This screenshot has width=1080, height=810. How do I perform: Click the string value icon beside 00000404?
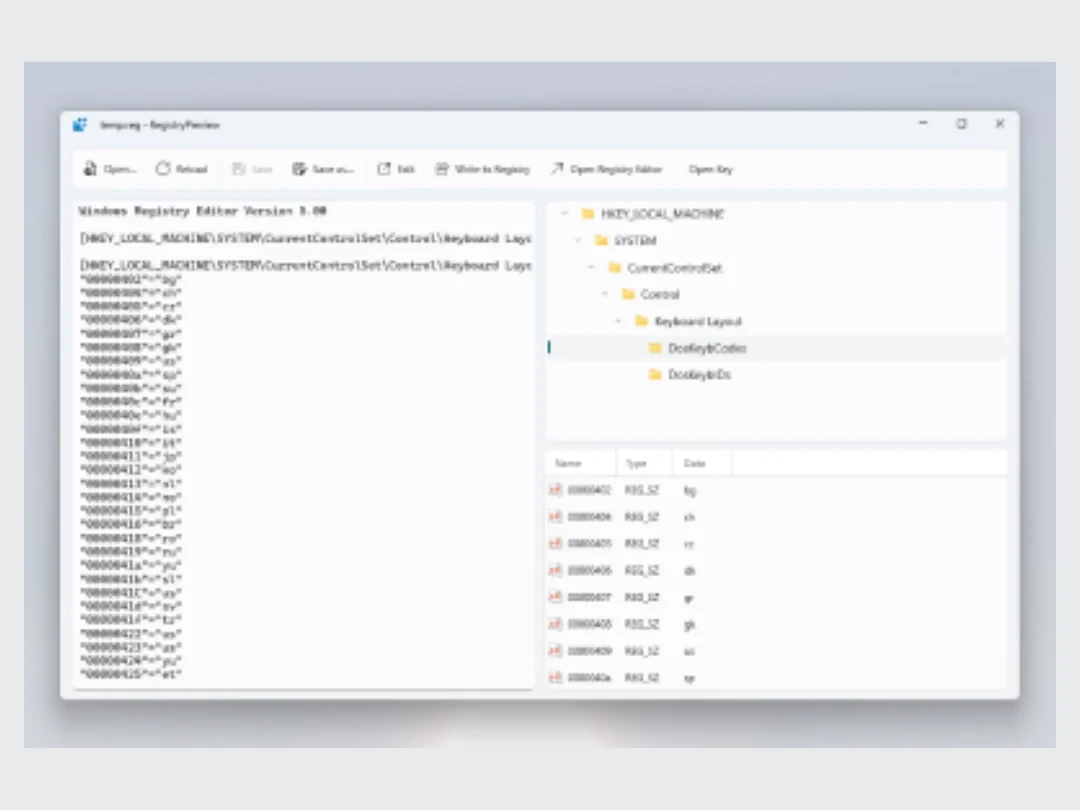(x=555, y=517)
